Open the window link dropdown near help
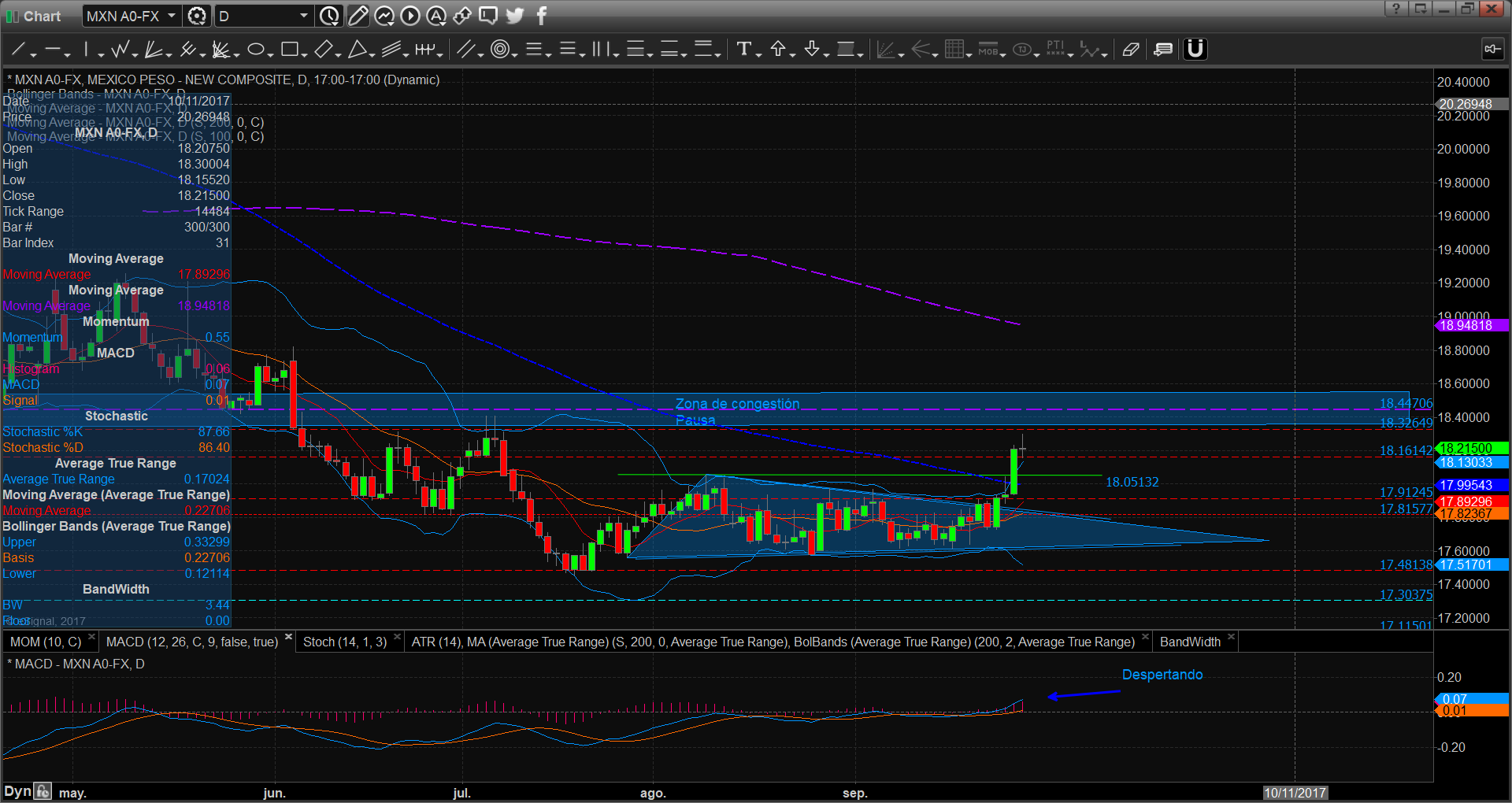Image resolution: width=1512 pixels, height=803 pixels. (x=1421, y=9)
